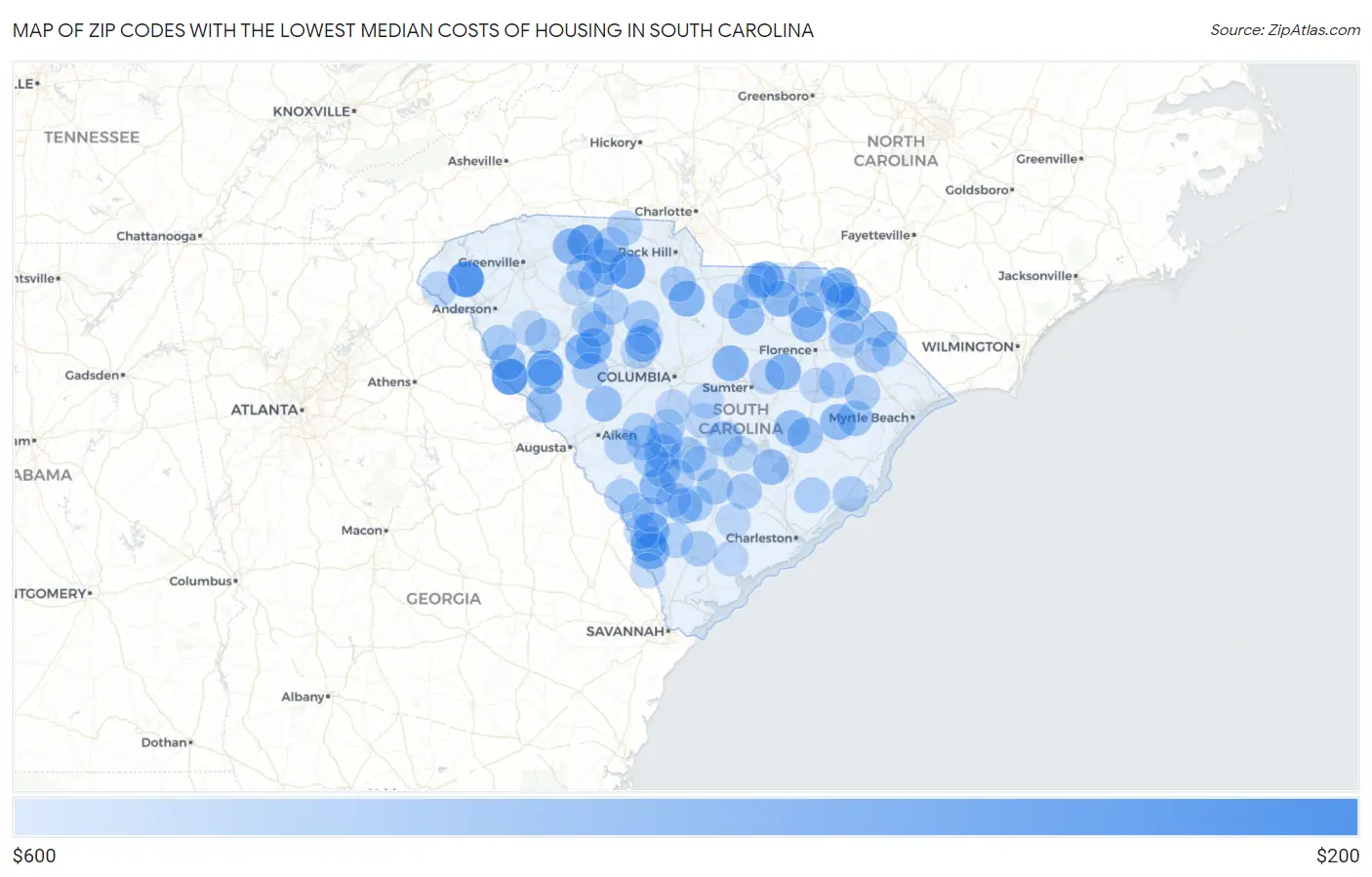1372x877 pixels.
Task: Click the Greenville label in North Carolina
Action: click(x=1050, y=159)
